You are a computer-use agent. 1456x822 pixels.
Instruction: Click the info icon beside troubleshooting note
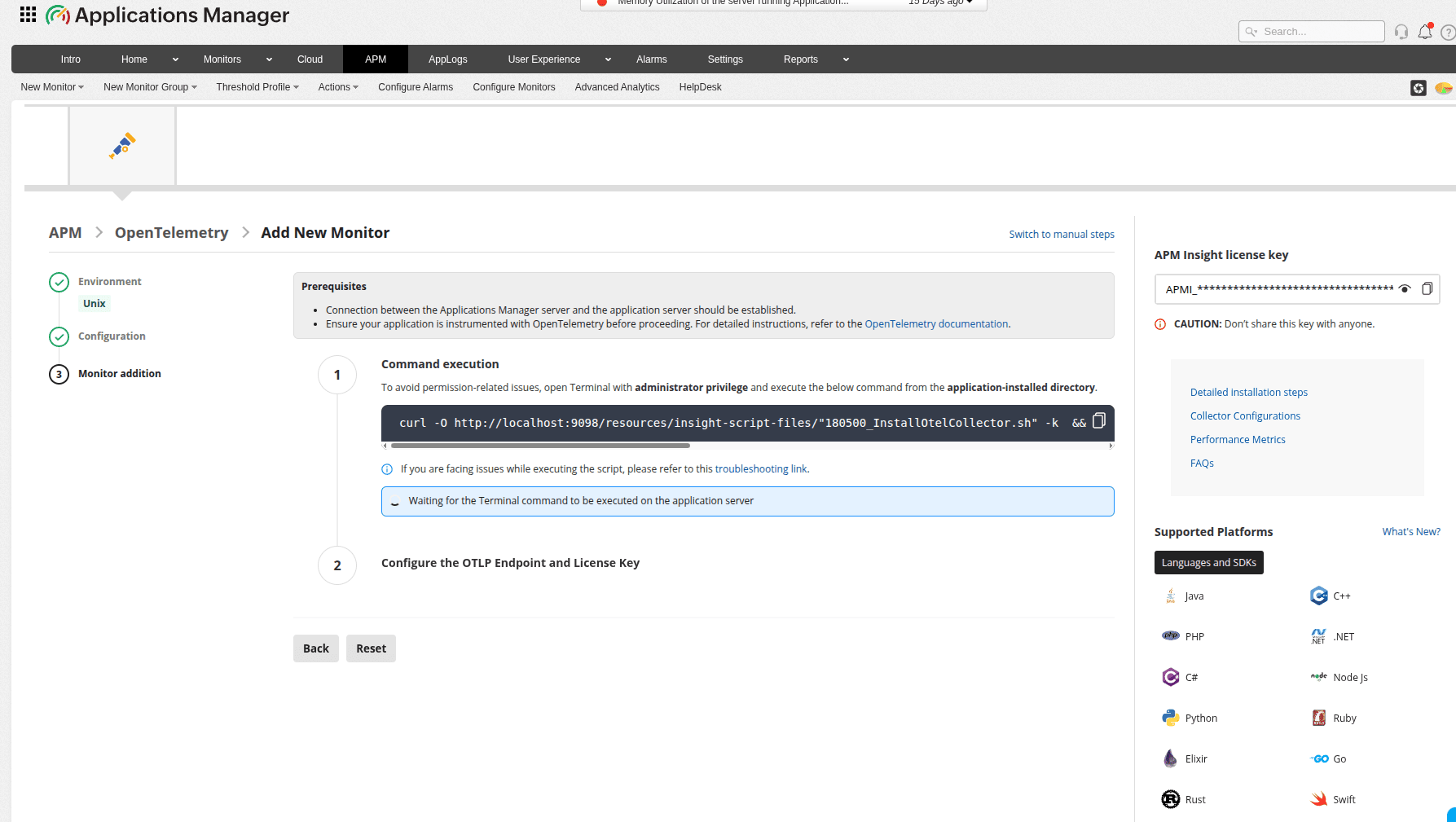click(x=387, y=469)
